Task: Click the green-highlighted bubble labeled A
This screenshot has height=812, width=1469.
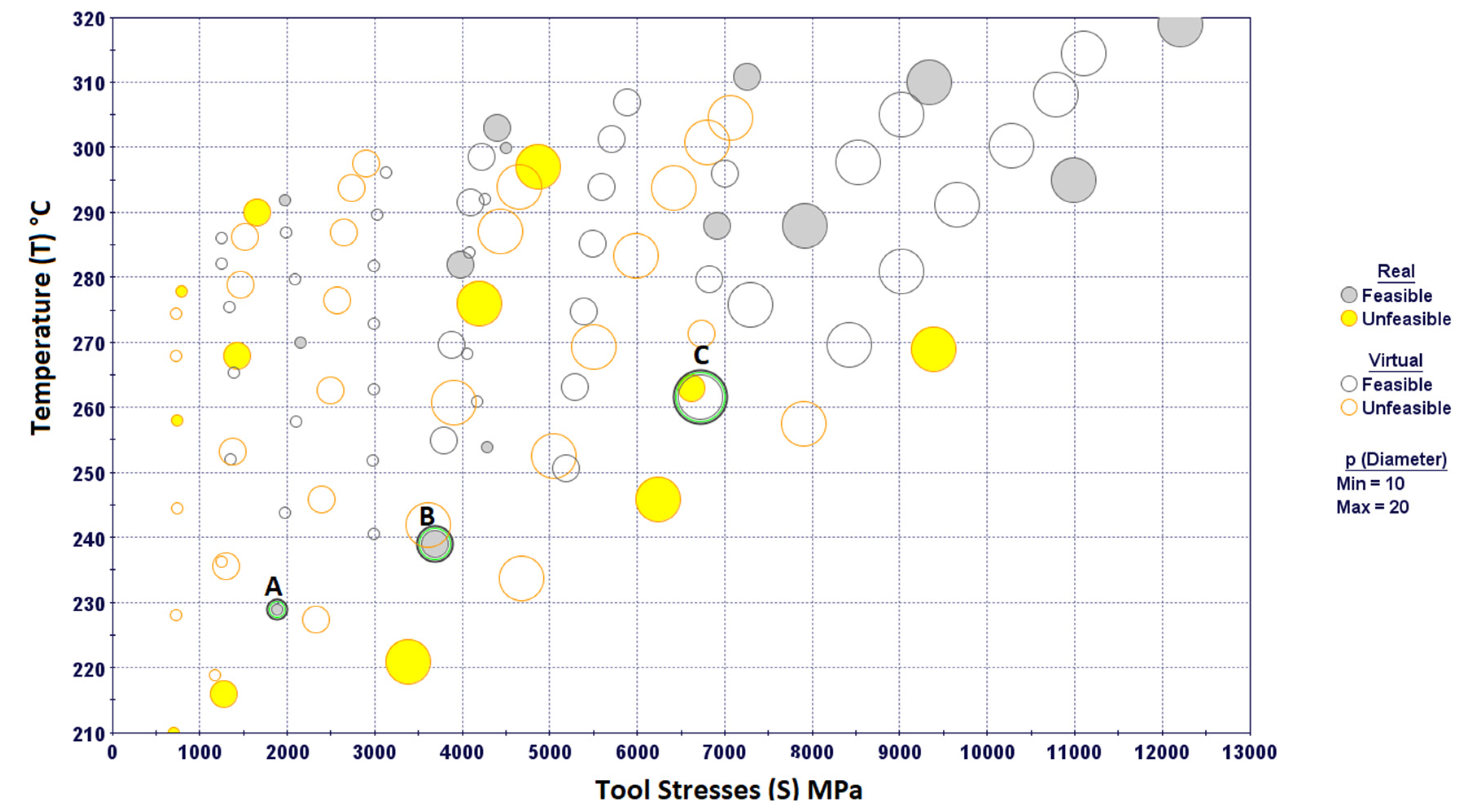Action: click(277, 610)
